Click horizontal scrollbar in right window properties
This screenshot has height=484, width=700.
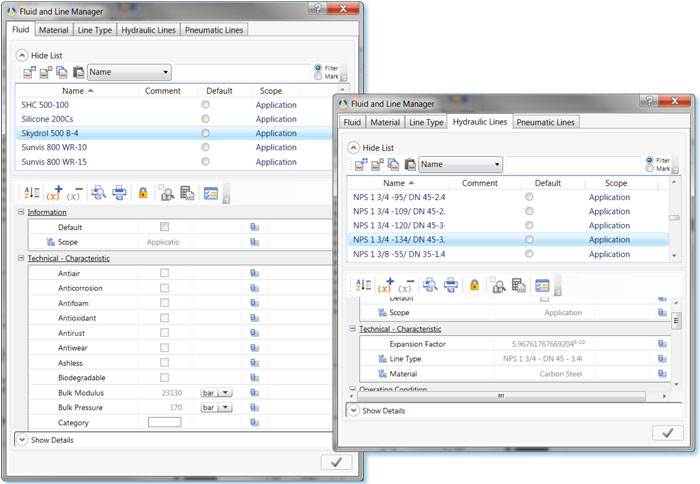tap(500, 396)
